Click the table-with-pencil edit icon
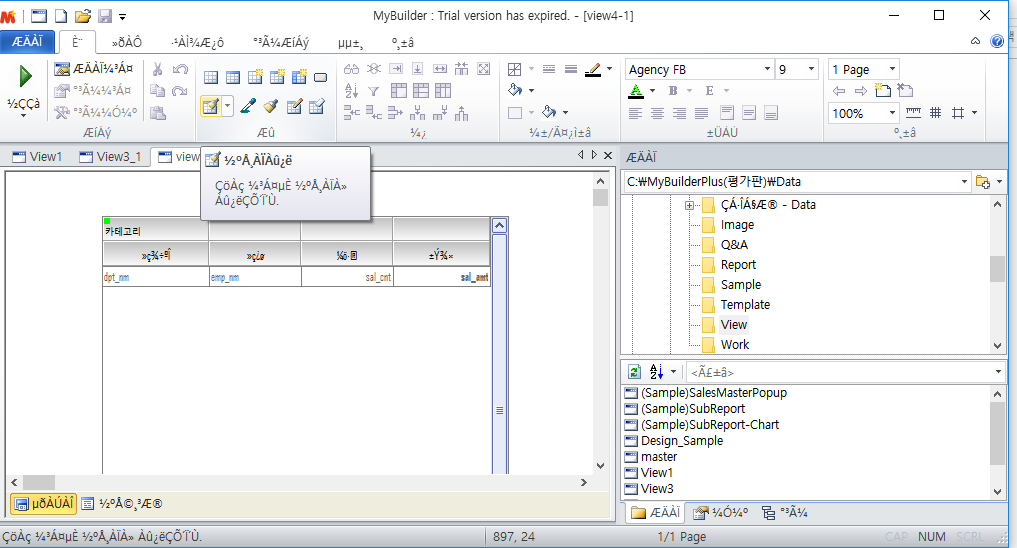This screenshot has height=548, width=1017. pyautogui.click(x=294, y=106)
